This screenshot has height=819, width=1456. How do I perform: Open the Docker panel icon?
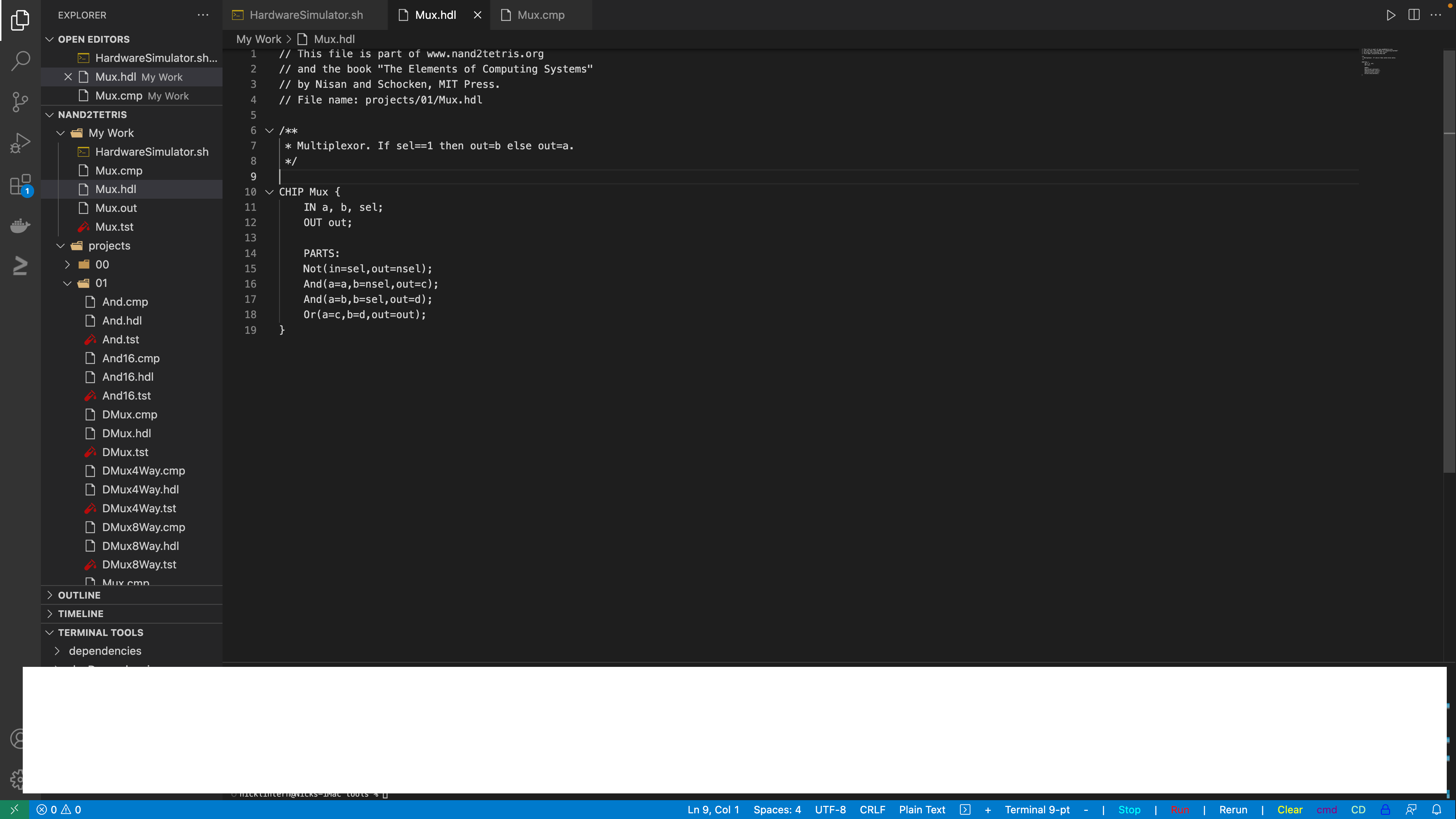(20, 225)
